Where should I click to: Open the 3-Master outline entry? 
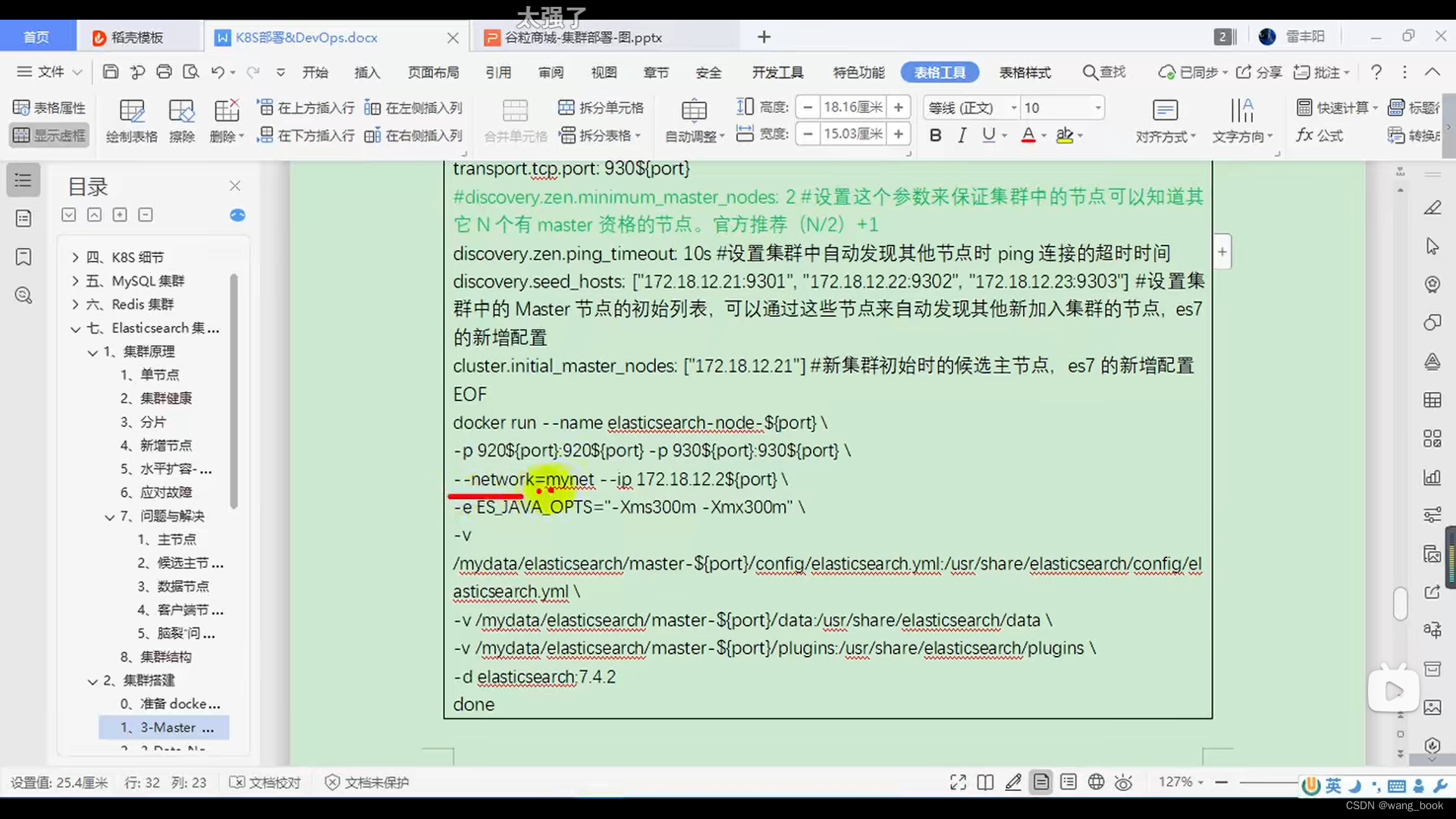point(163,727)
